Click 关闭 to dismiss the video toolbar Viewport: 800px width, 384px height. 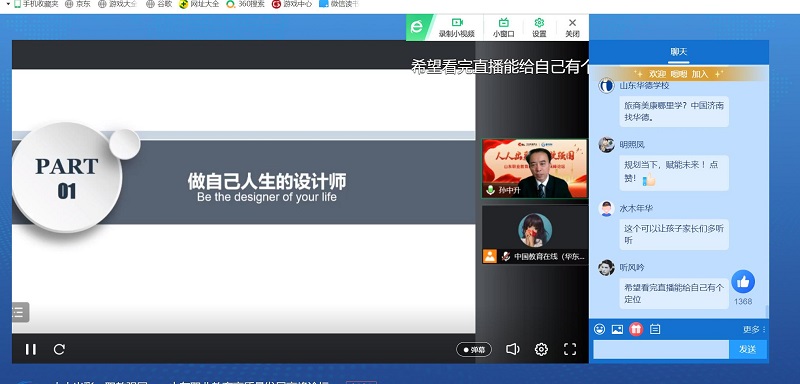point(572,28)
